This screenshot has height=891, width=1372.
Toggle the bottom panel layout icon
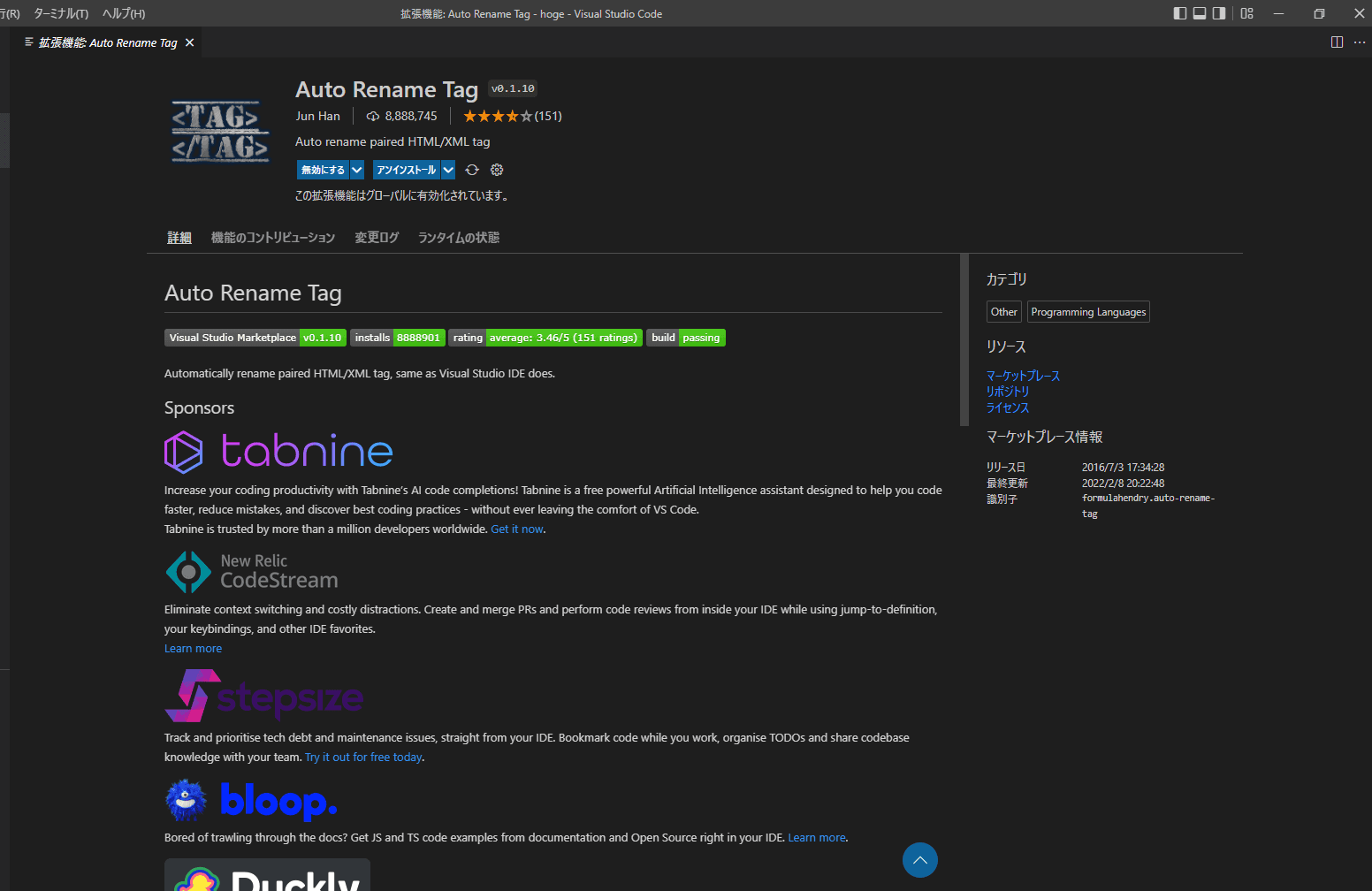(x=1200, y=13)
